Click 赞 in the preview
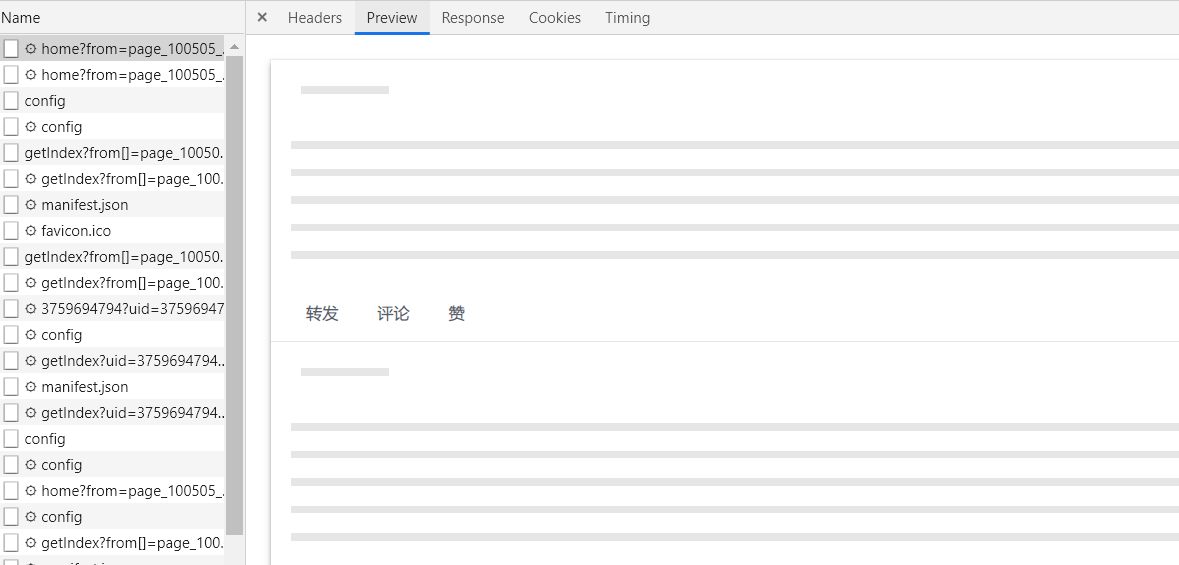 456,314
